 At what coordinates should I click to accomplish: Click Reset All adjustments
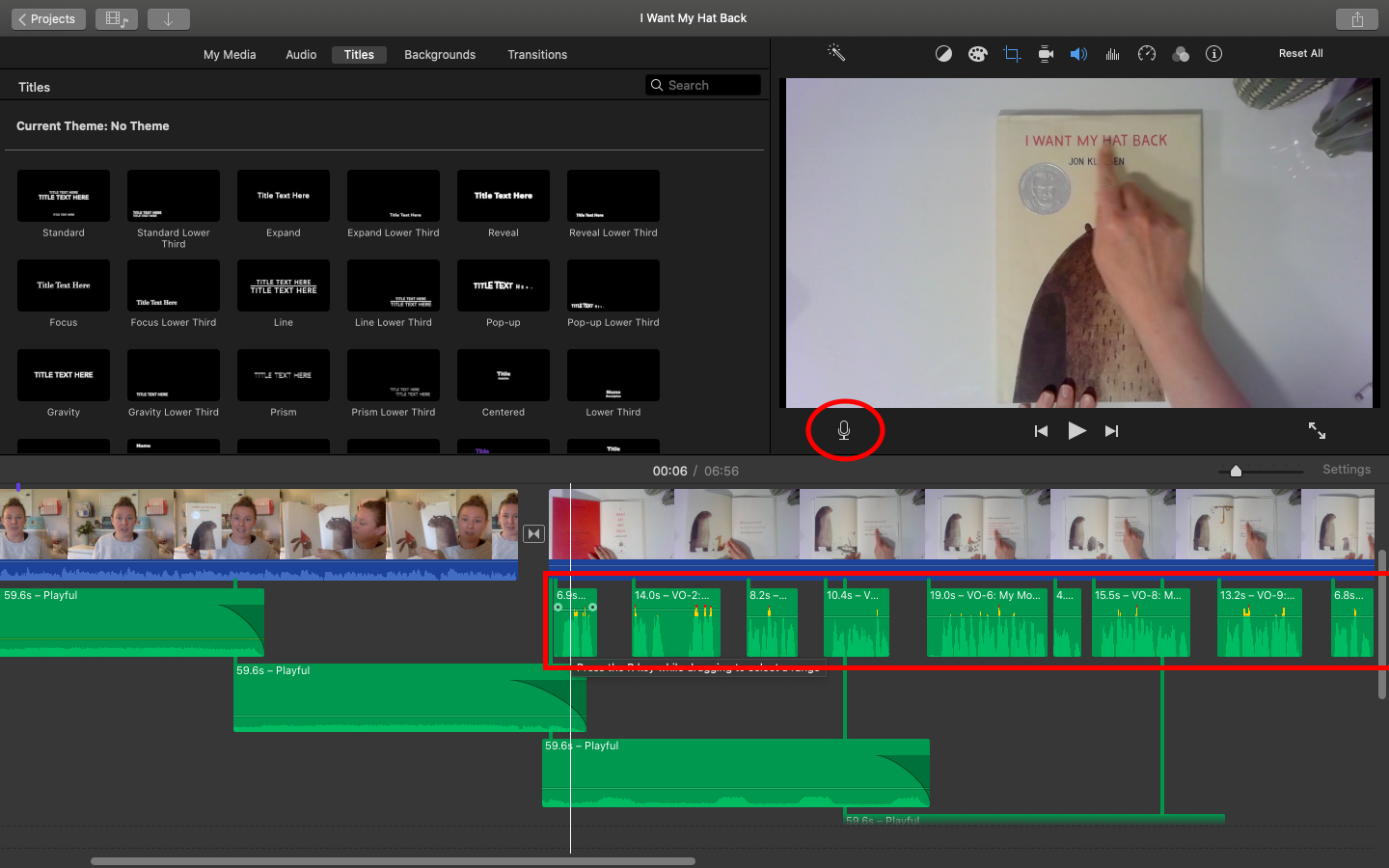pyautogui.click(x=1300, y=54)
